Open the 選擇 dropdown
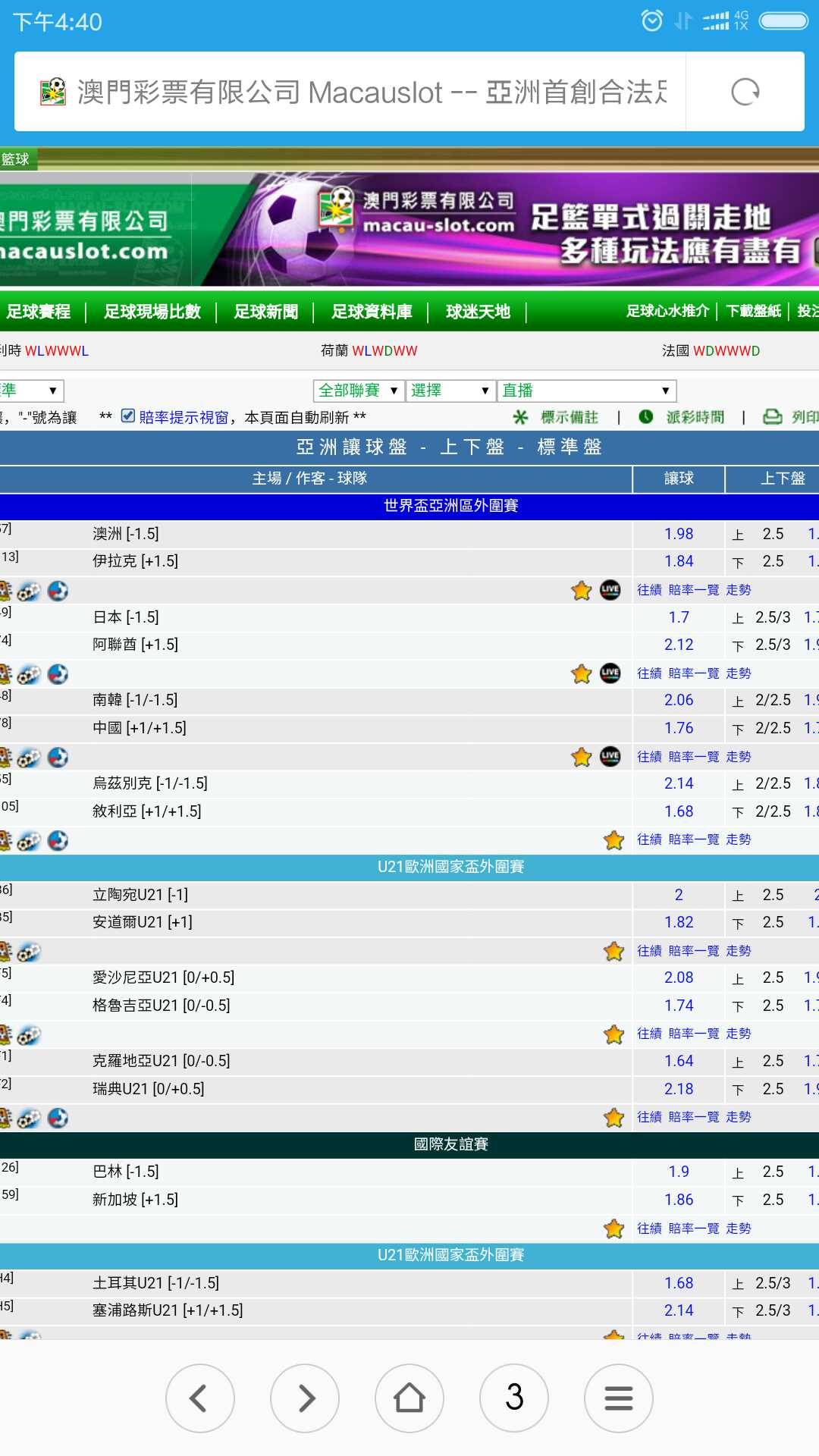This screenshot has height=1456, width=819. point(450,391)
